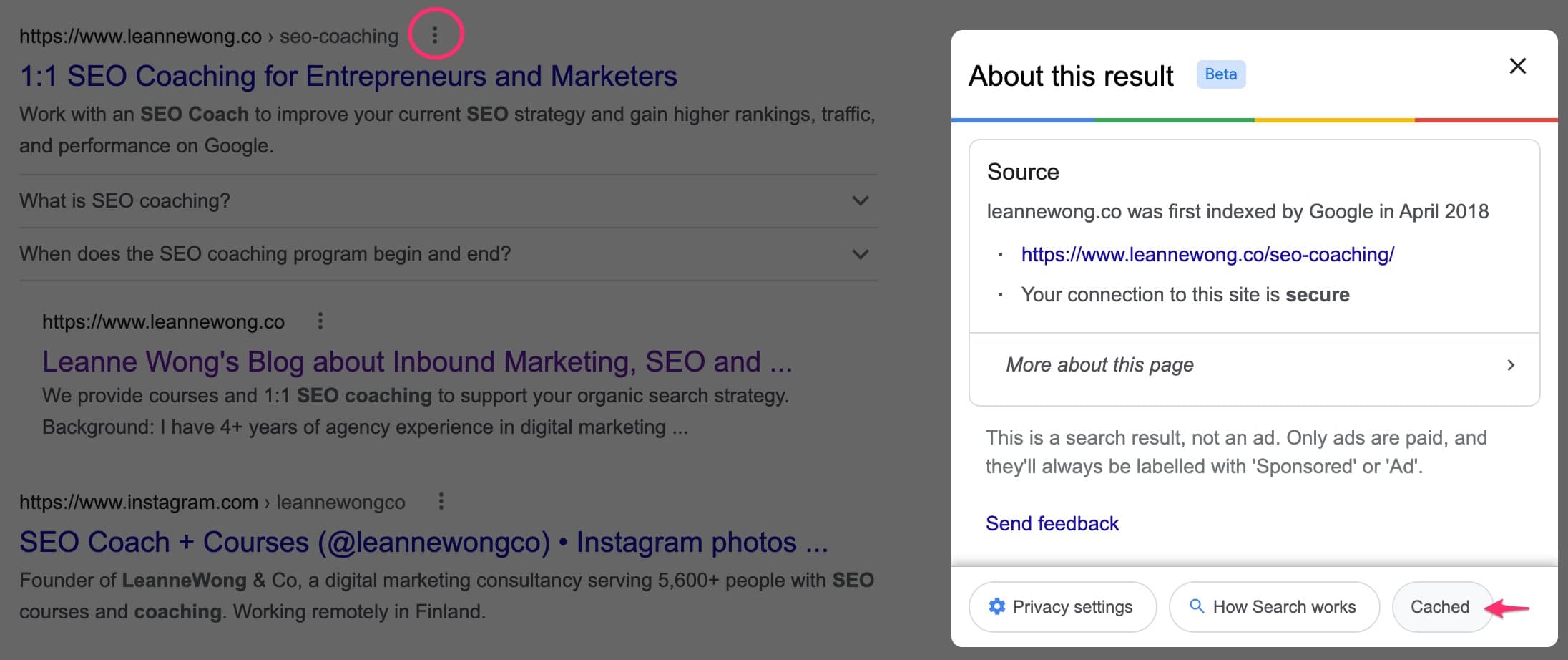
Task: Click the How Search works button
Action: point(1273,606)
